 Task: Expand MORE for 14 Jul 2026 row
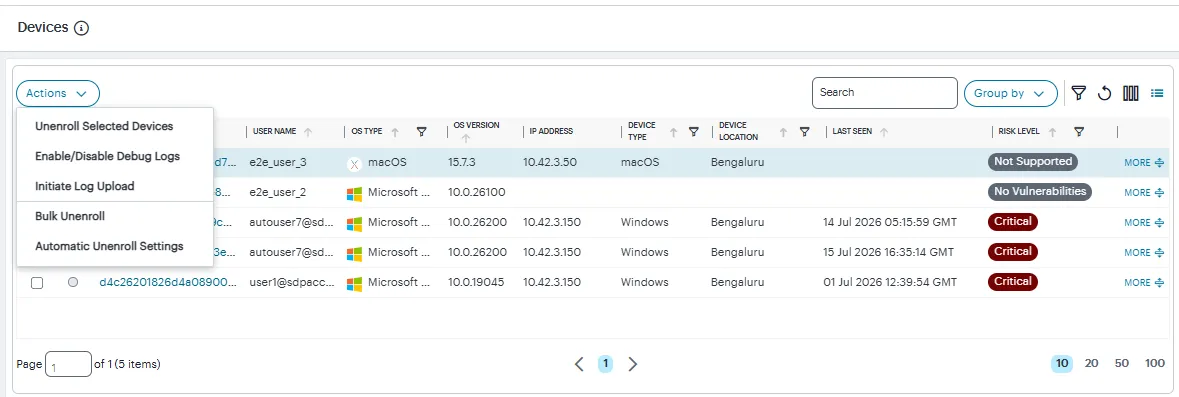[x=1144, y=223]
